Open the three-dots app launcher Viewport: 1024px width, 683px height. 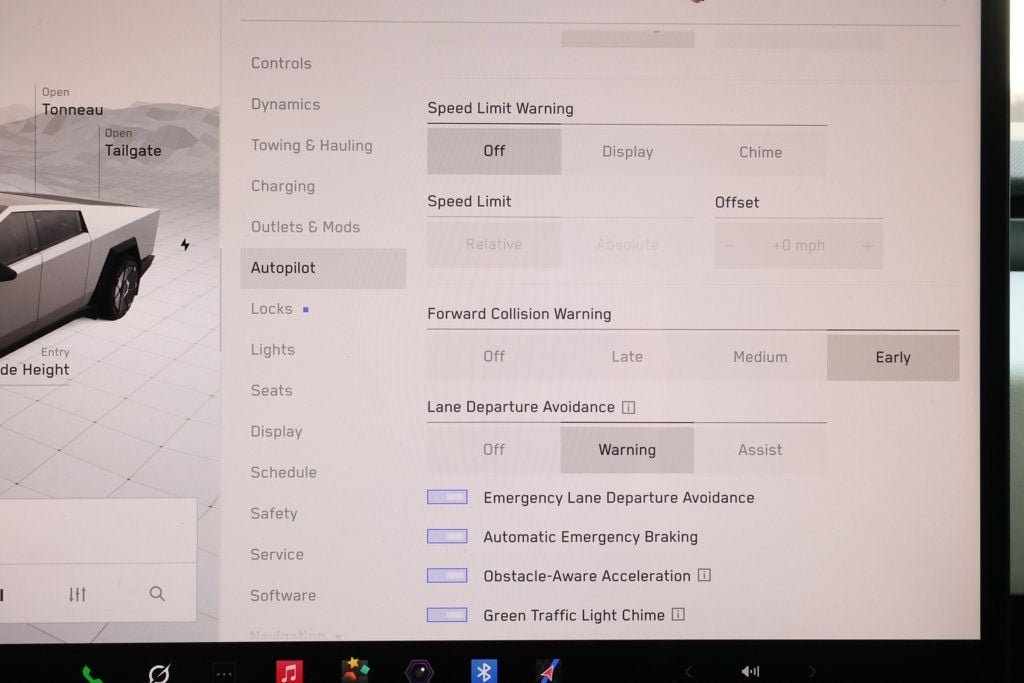(x=224, y=674)
